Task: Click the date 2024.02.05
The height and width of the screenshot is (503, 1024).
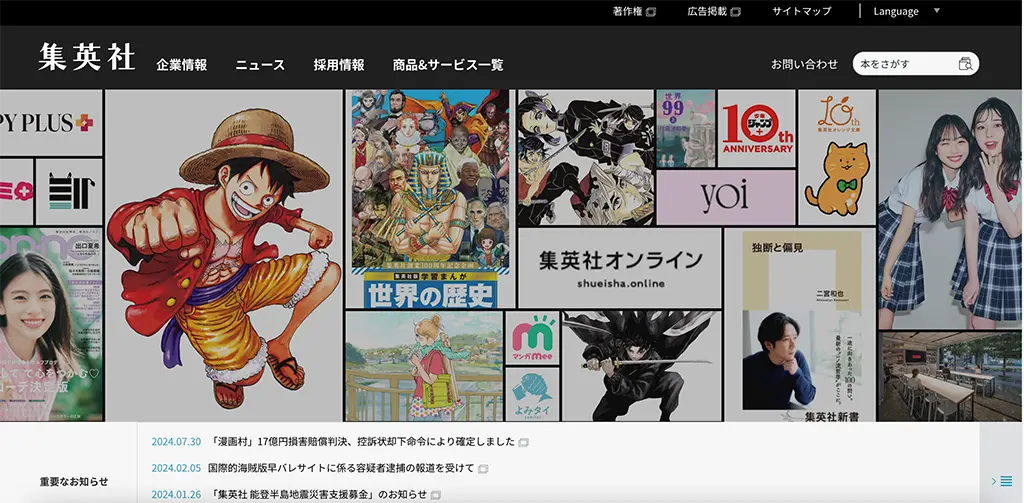Action: [x=176, y=468]
